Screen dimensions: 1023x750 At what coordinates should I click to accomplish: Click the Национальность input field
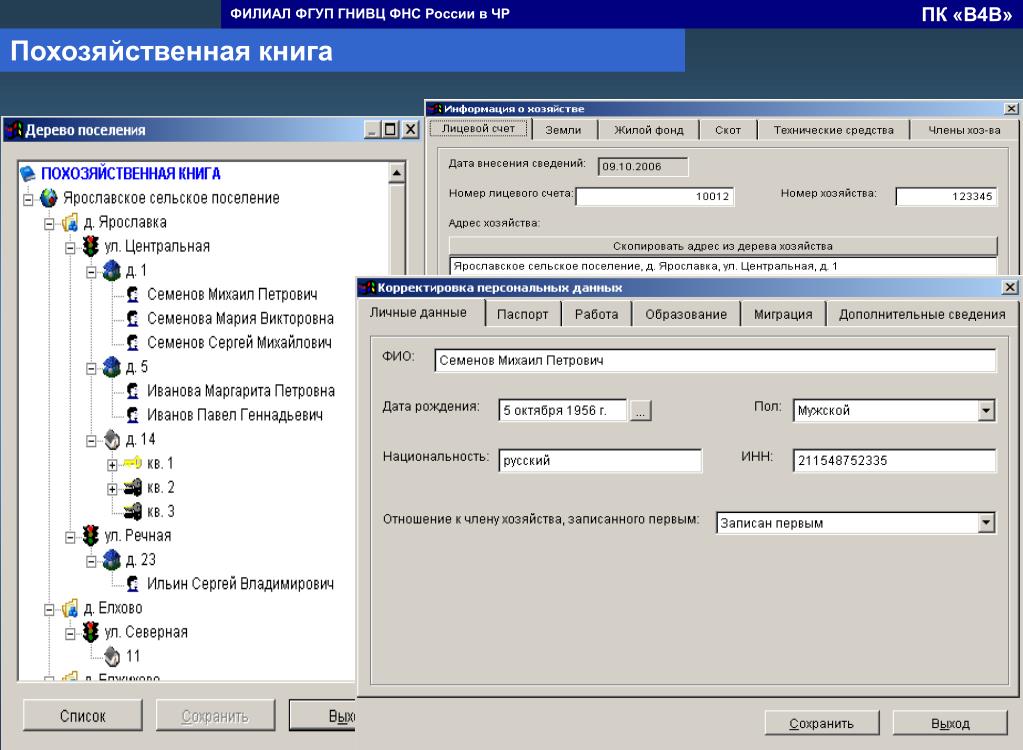pyautogui.click(x=600, y=460)
